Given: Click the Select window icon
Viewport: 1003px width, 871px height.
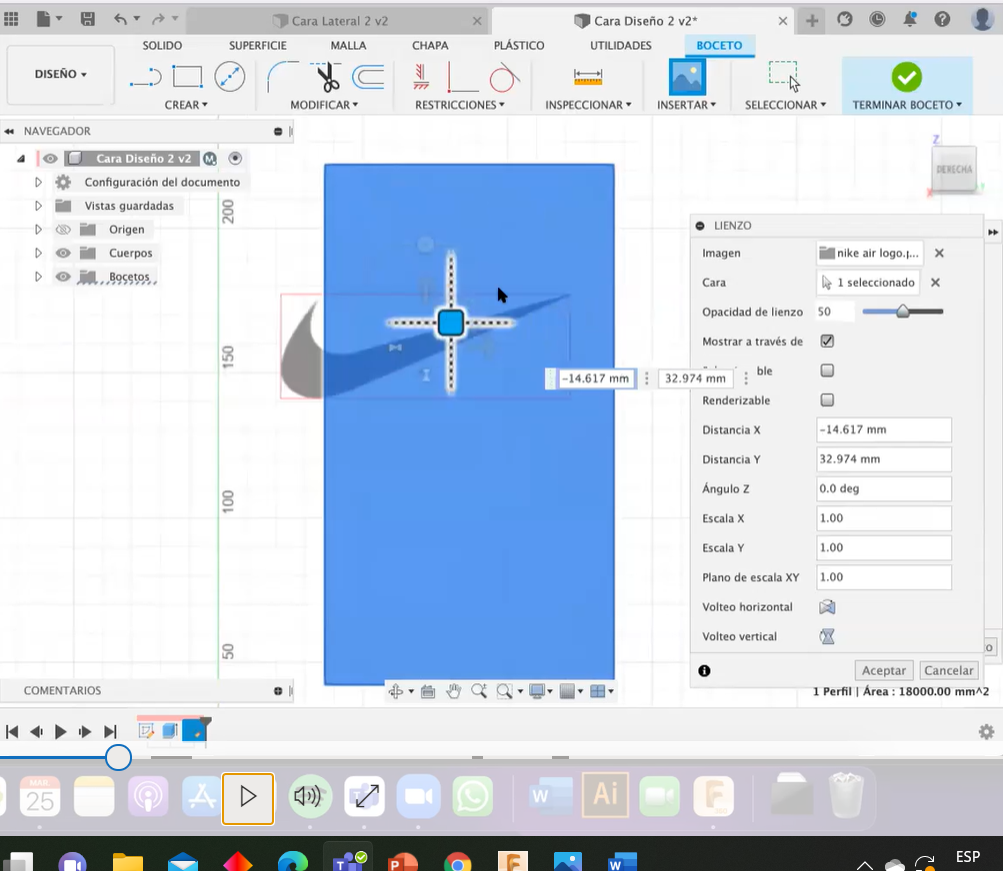Looking at the screenshot, I should 784,77.
